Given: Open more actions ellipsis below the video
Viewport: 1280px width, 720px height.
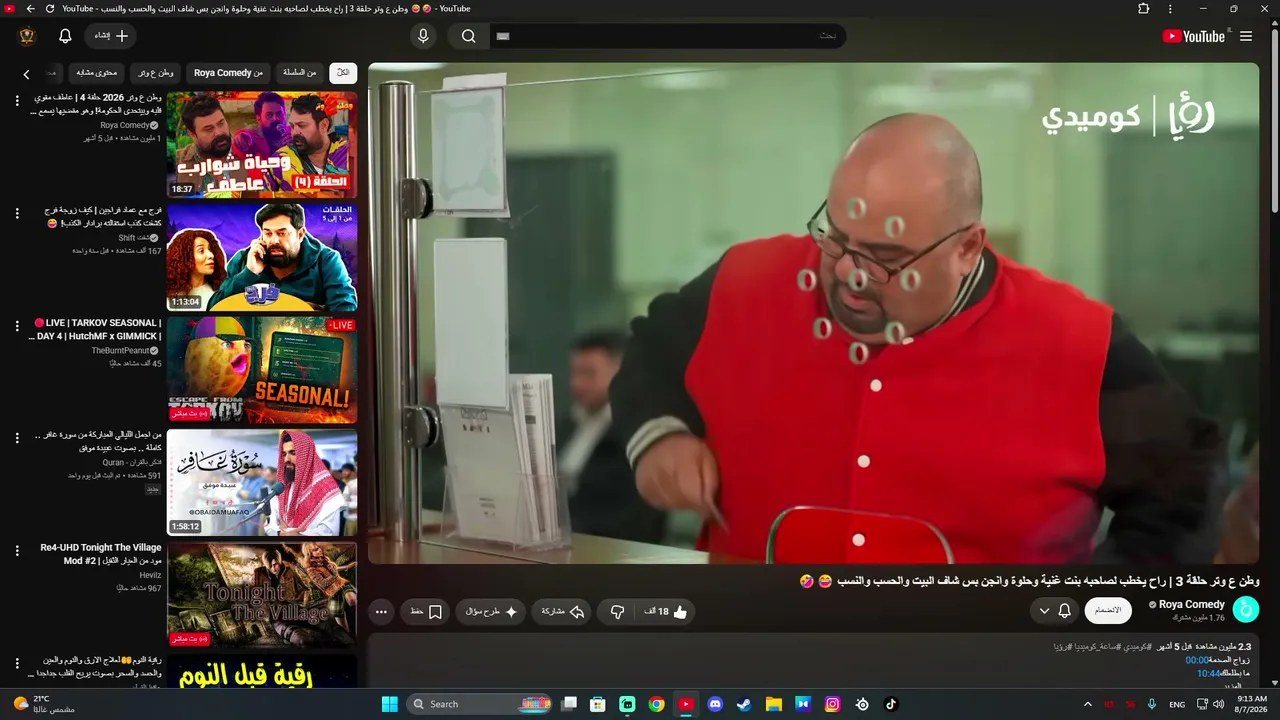Looking at the screenshot, I should tap(381, 611).
